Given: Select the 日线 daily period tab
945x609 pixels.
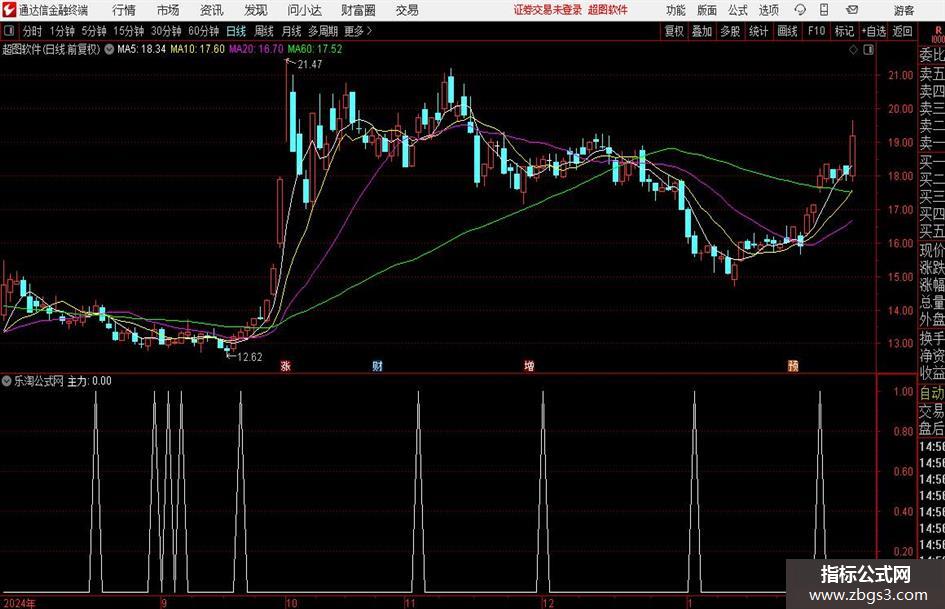Looking at the screenshot, I should coord(236,31).
